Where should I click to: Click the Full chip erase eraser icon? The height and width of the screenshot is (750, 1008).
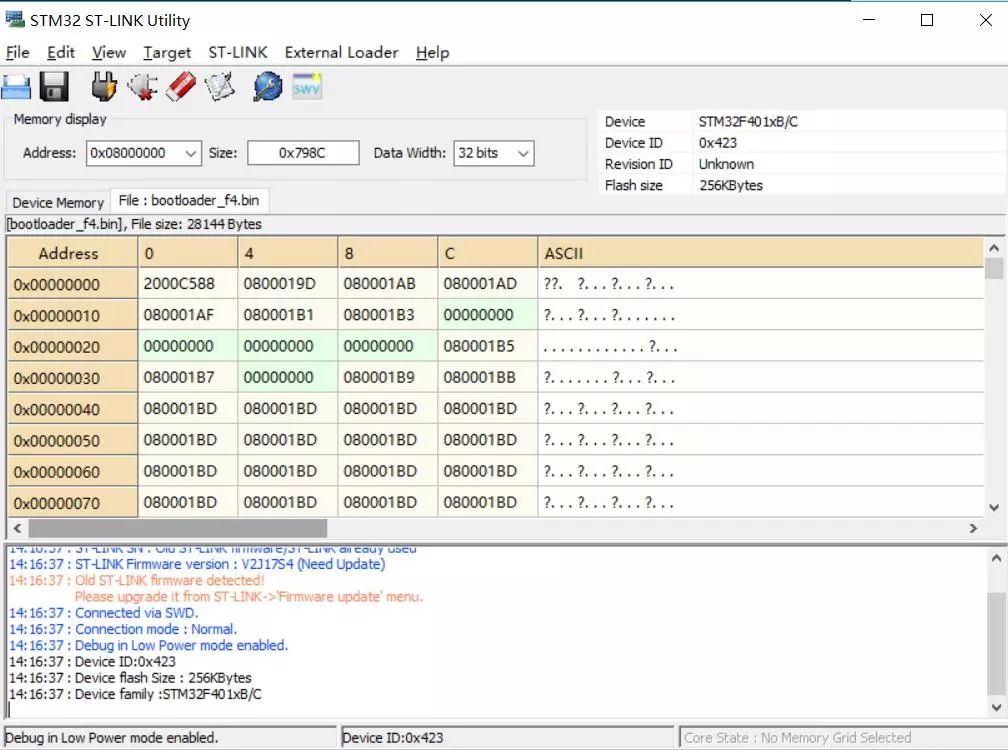coord(180,87)
